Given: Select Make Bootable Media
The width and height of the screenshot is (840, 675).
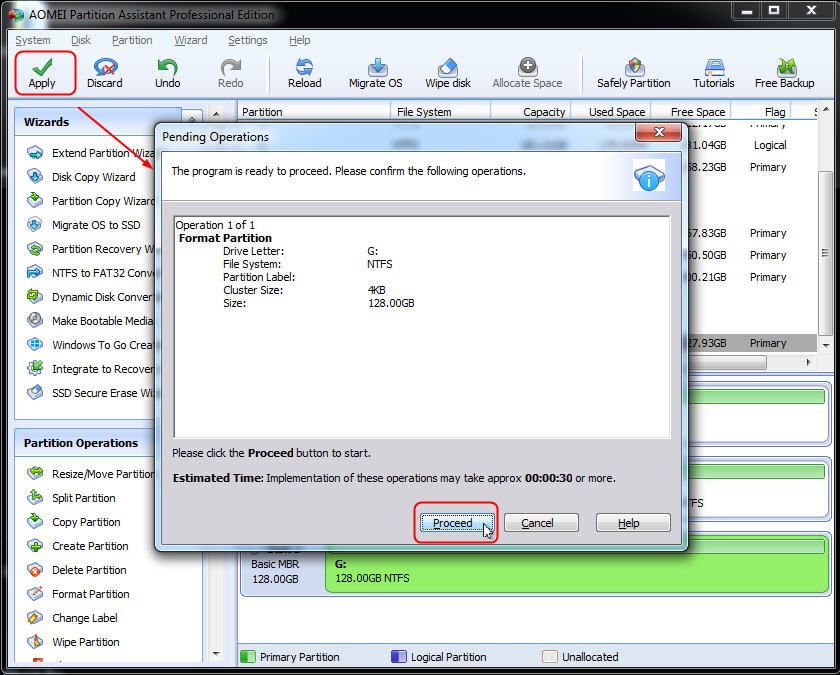Looking at the screenshot, I should pos(91,321).
